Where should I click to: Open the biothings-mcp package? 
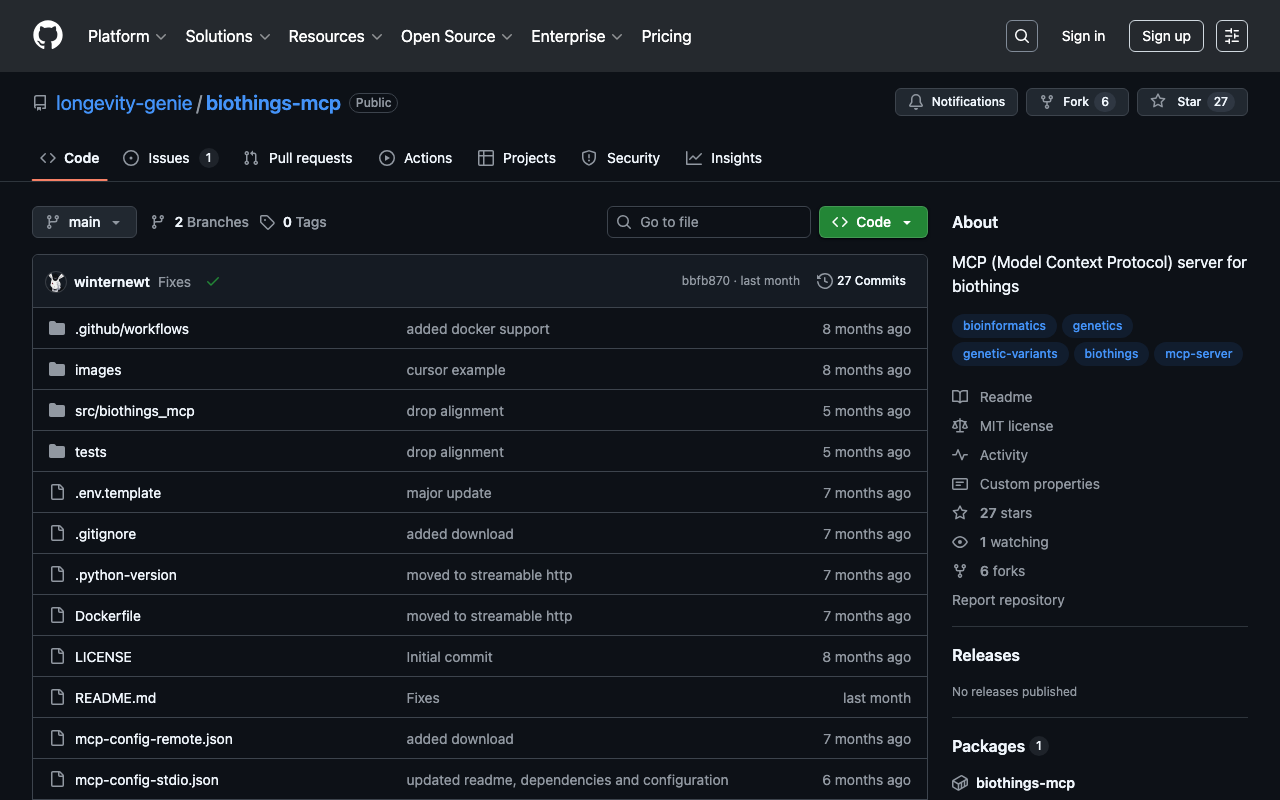pos(1025,783)
